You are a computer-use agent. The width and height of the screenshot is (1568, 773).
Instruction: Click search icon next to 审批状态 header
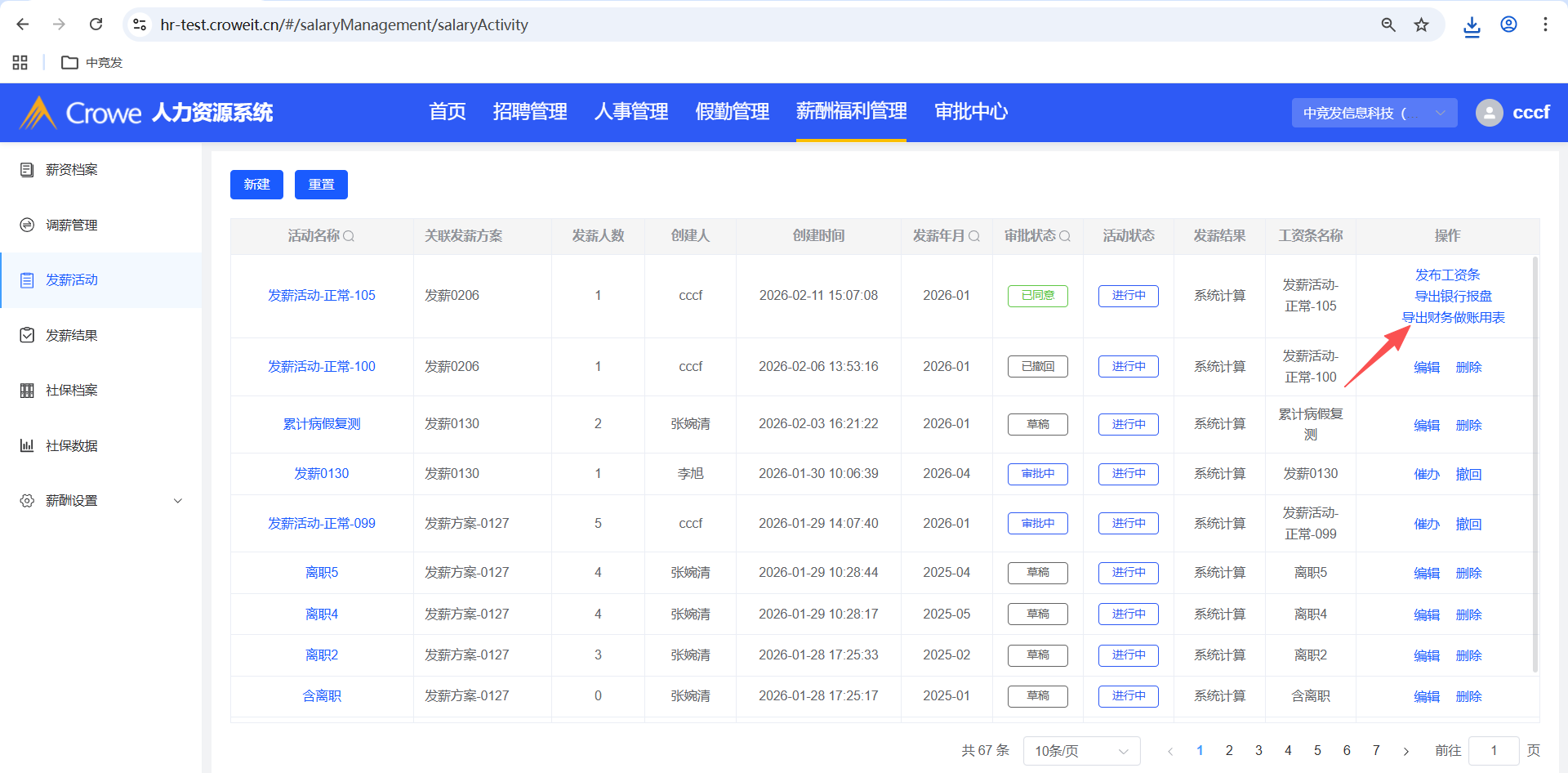pyautogui.click(x=1065, y=236)
